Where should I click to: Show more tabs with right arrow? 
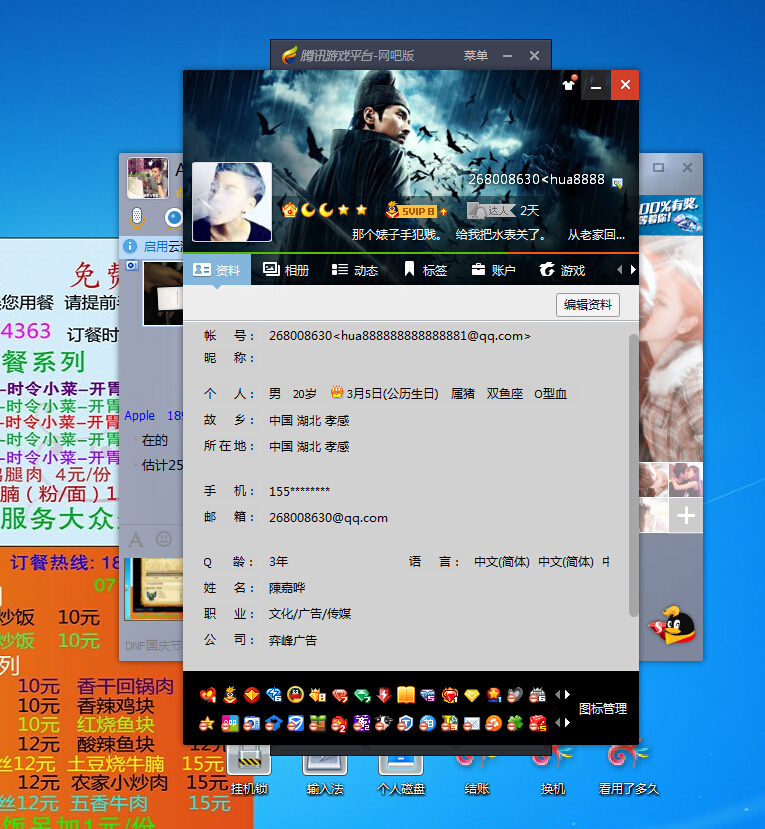point(633,270)
